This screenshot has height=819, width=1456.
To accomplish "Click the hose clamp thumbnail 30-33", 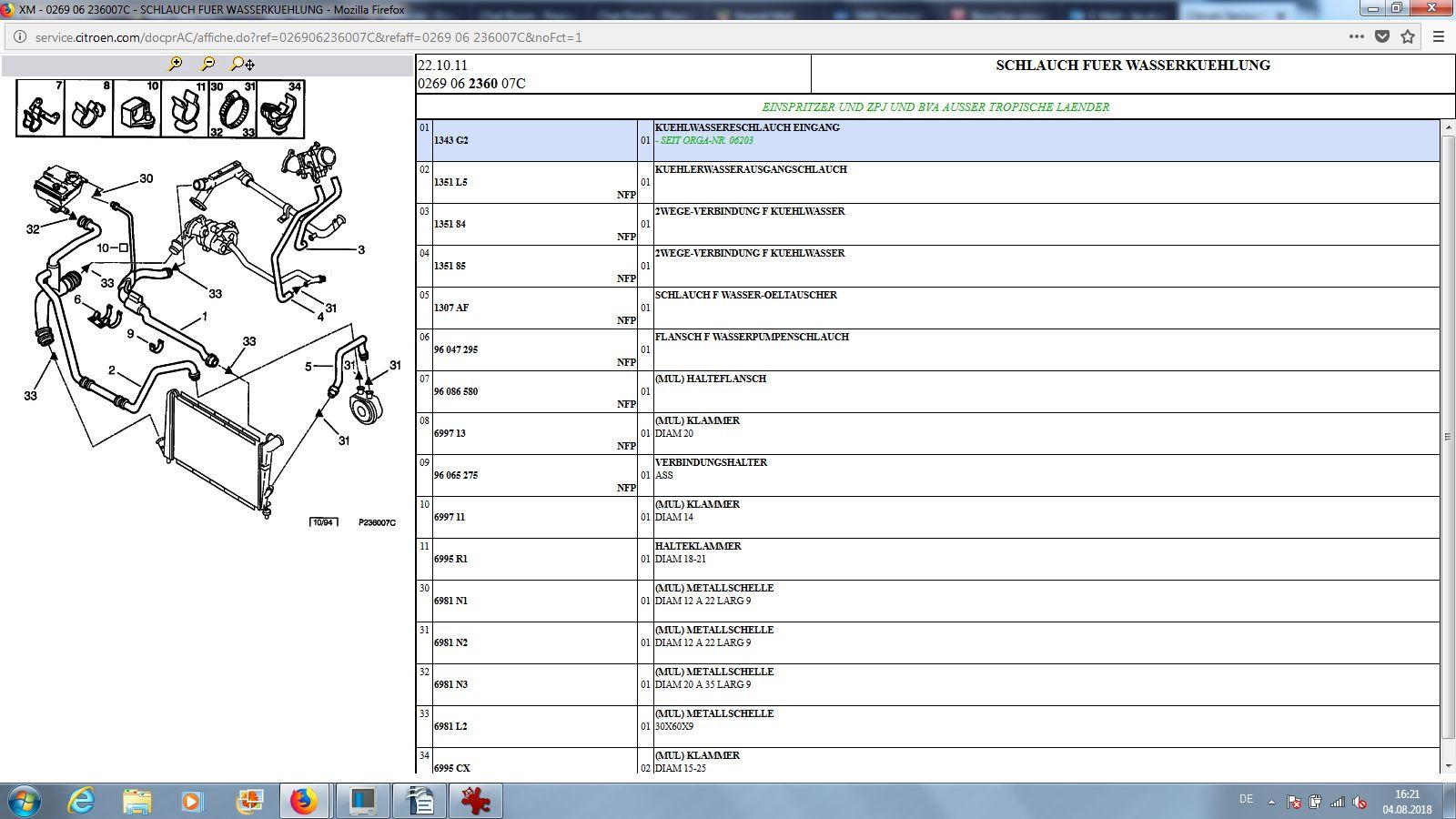I will pos(233,108).
